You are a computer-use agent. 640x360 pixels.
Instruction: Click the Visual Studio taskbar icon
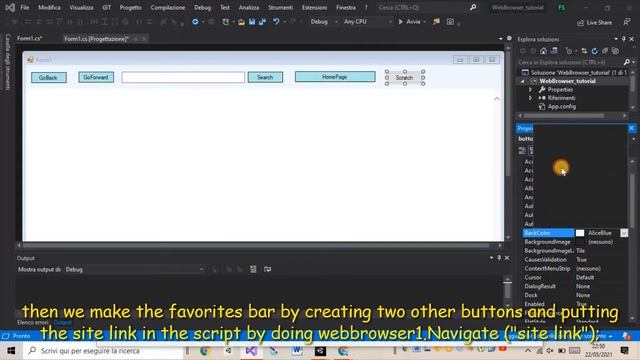coord(251,351)
